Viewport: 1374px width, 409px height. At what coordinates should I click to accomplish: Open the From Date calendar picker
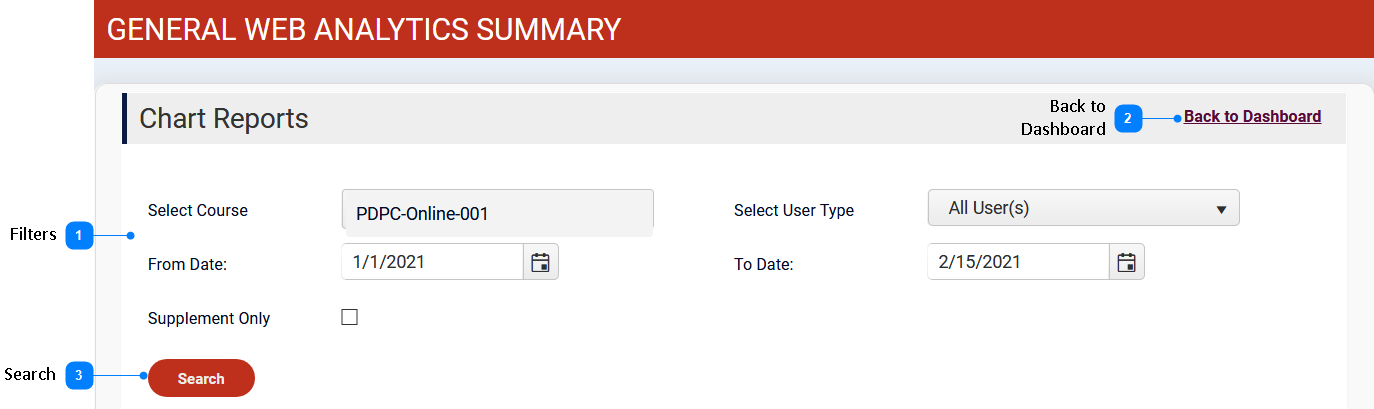(x=540, y=262)
